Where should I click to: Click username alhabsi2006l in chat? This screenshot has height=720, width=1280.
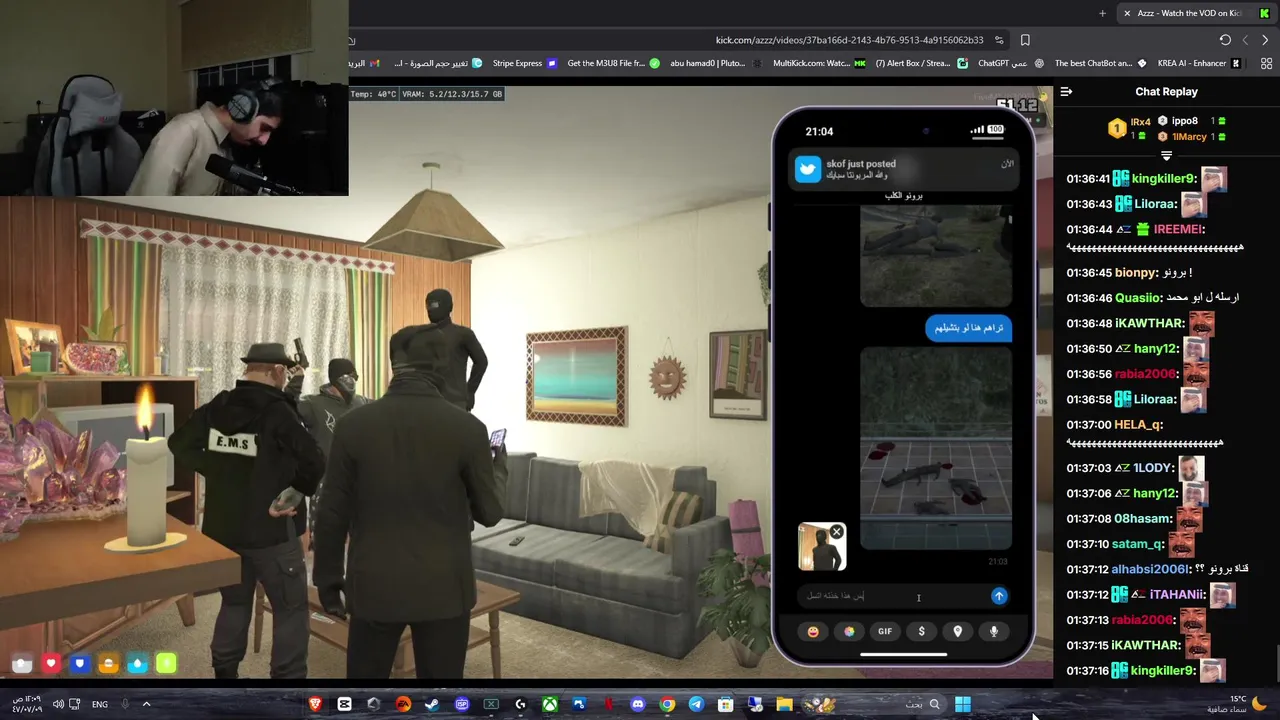coord(1149,569)
